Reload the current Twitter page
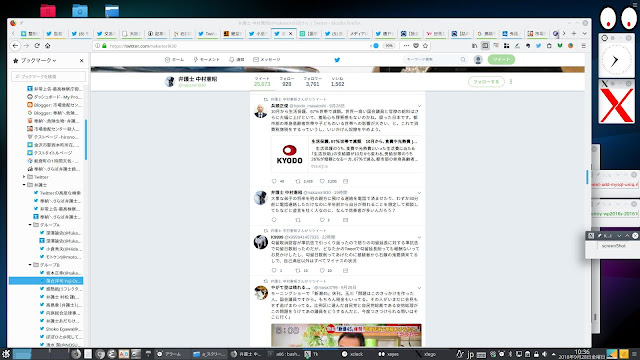Viewport: 640px width, 360px height. (x=37, y=46)
